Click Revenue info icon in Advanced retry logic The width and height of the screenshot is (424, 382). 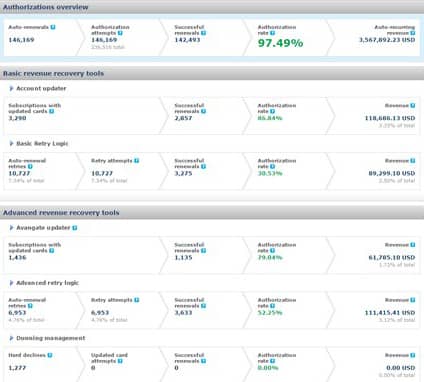(x=413, y=300)
